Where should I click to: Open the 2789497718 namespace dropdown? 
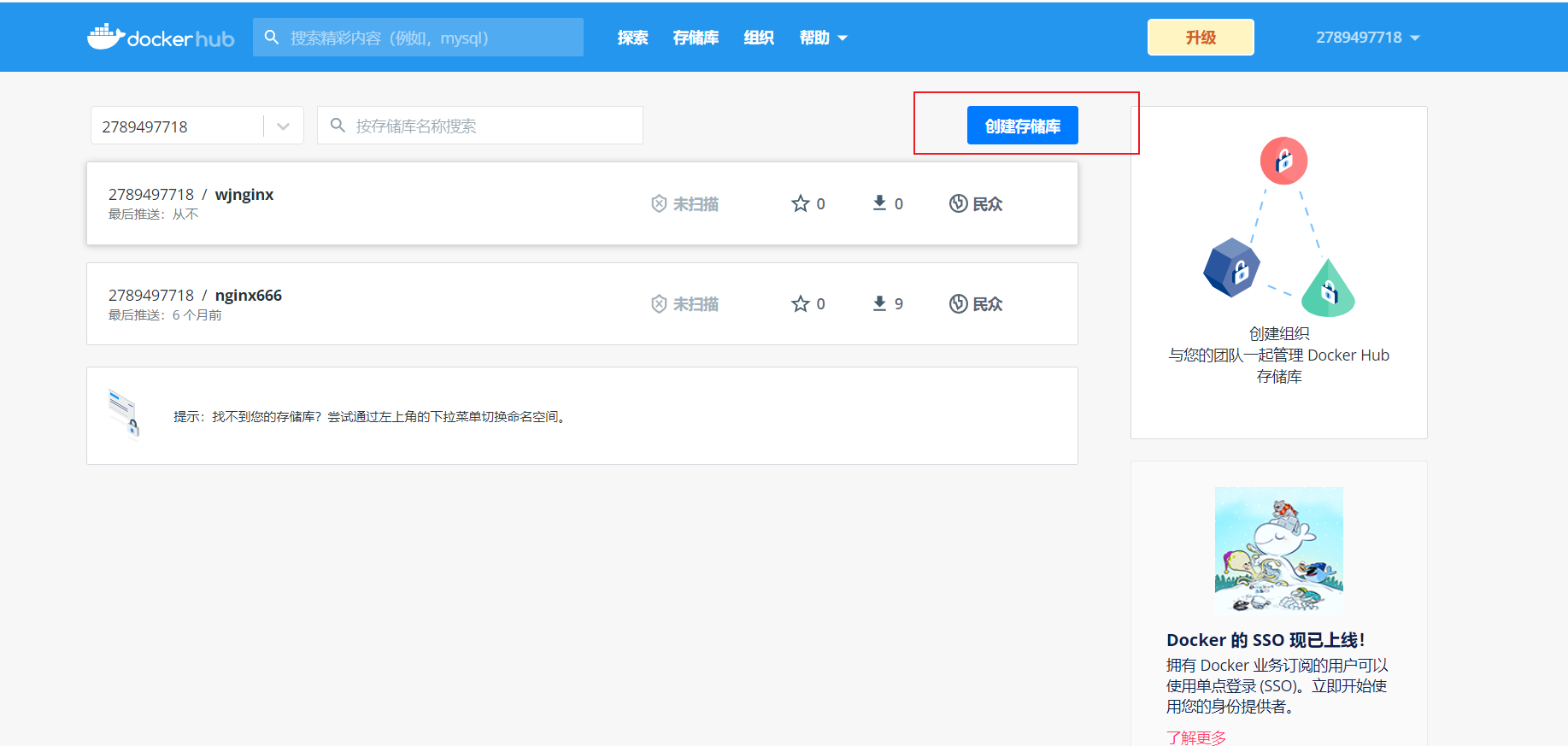click(197, 126)
